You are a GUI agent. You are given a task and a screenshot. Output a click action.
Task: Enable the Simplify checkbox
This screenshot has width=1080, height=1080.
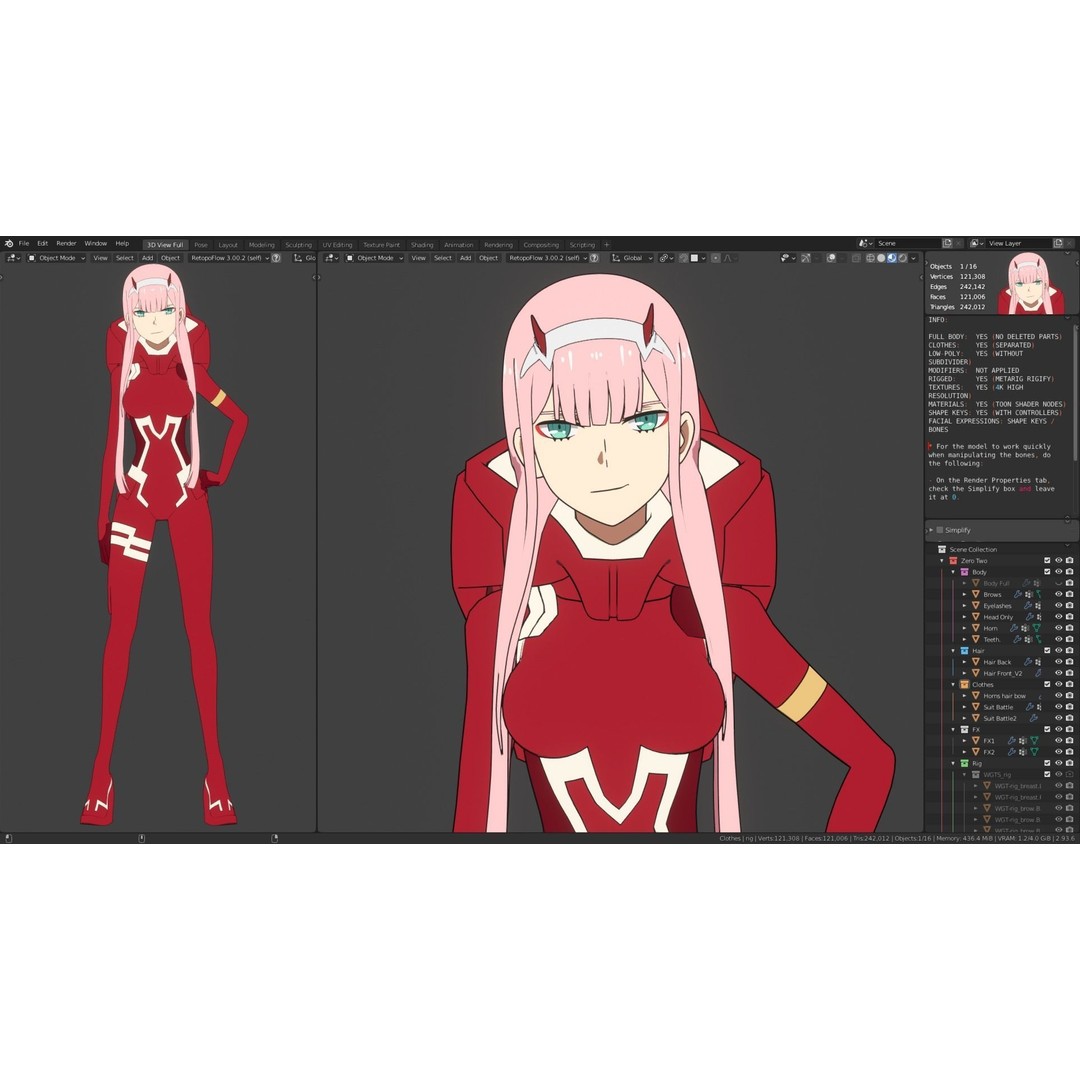pos(939,530)
